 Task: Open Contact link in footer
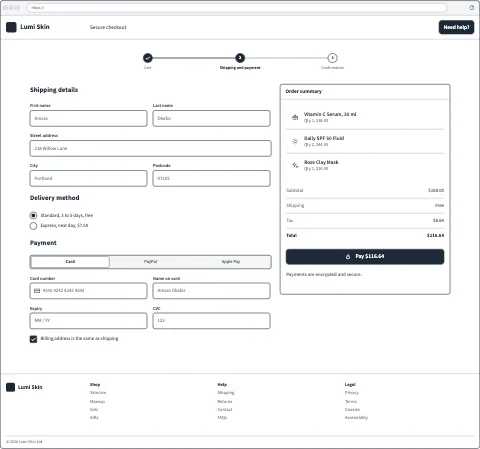pyautogui.click(x=225, y=409)
